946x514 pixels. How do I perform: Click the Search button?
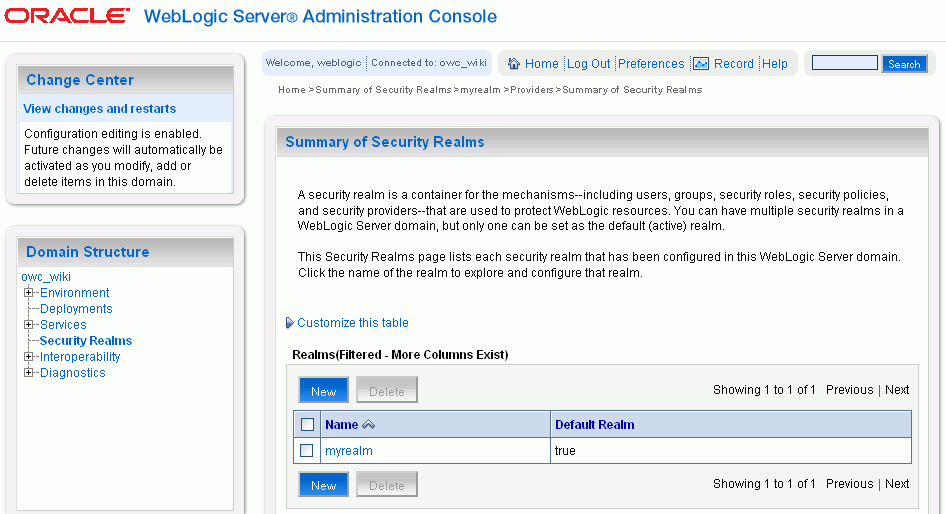[x=904, y=64]
